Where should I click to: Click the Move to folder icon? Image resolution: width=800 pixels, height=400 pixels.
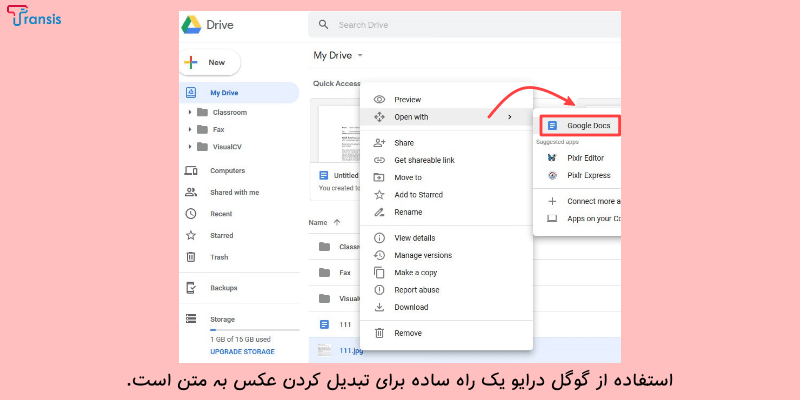point(379,178)
